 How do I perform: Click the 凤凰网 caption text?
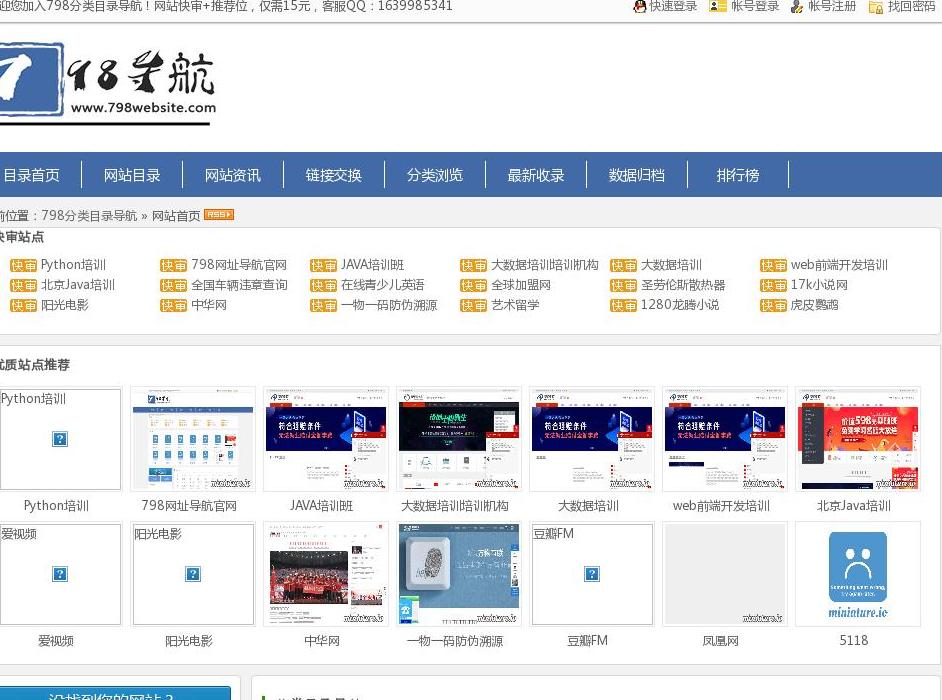click(720, 641)
